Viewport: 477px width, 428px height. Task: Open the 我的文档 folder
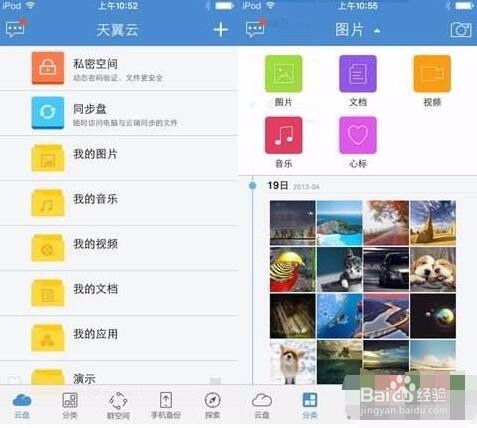tap(119, 293)
